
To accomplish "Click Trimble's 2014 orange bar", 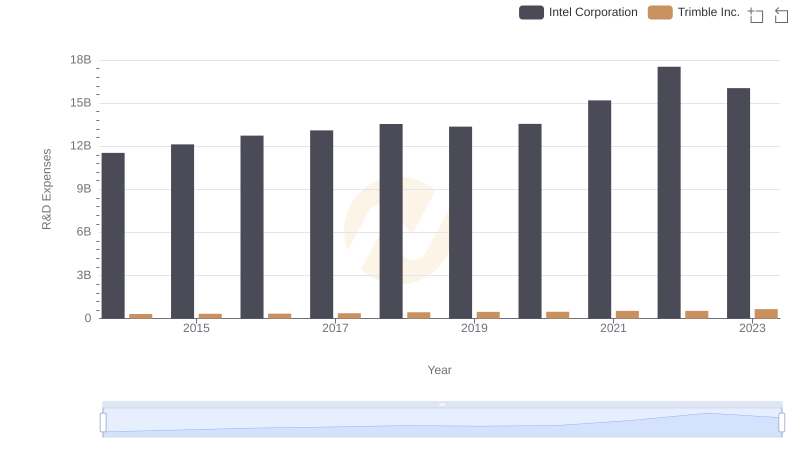I will (141, 316).
